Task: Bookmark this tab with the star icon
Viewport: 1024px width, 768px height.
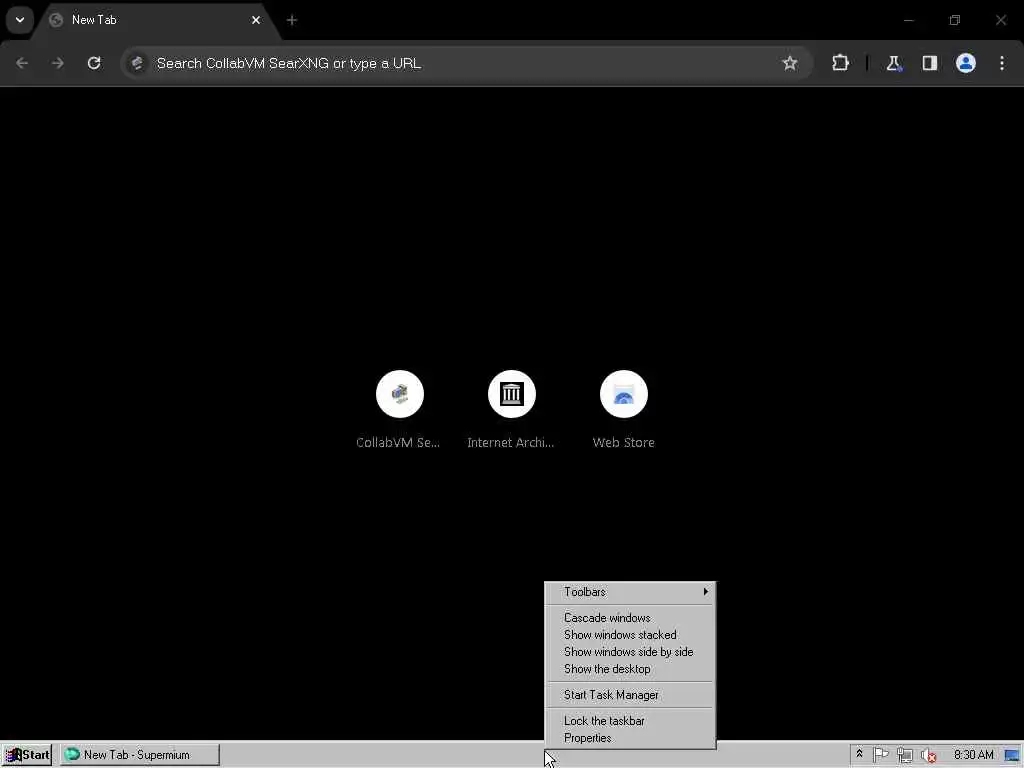Action: pyautogui.click(x=790, y=63)
